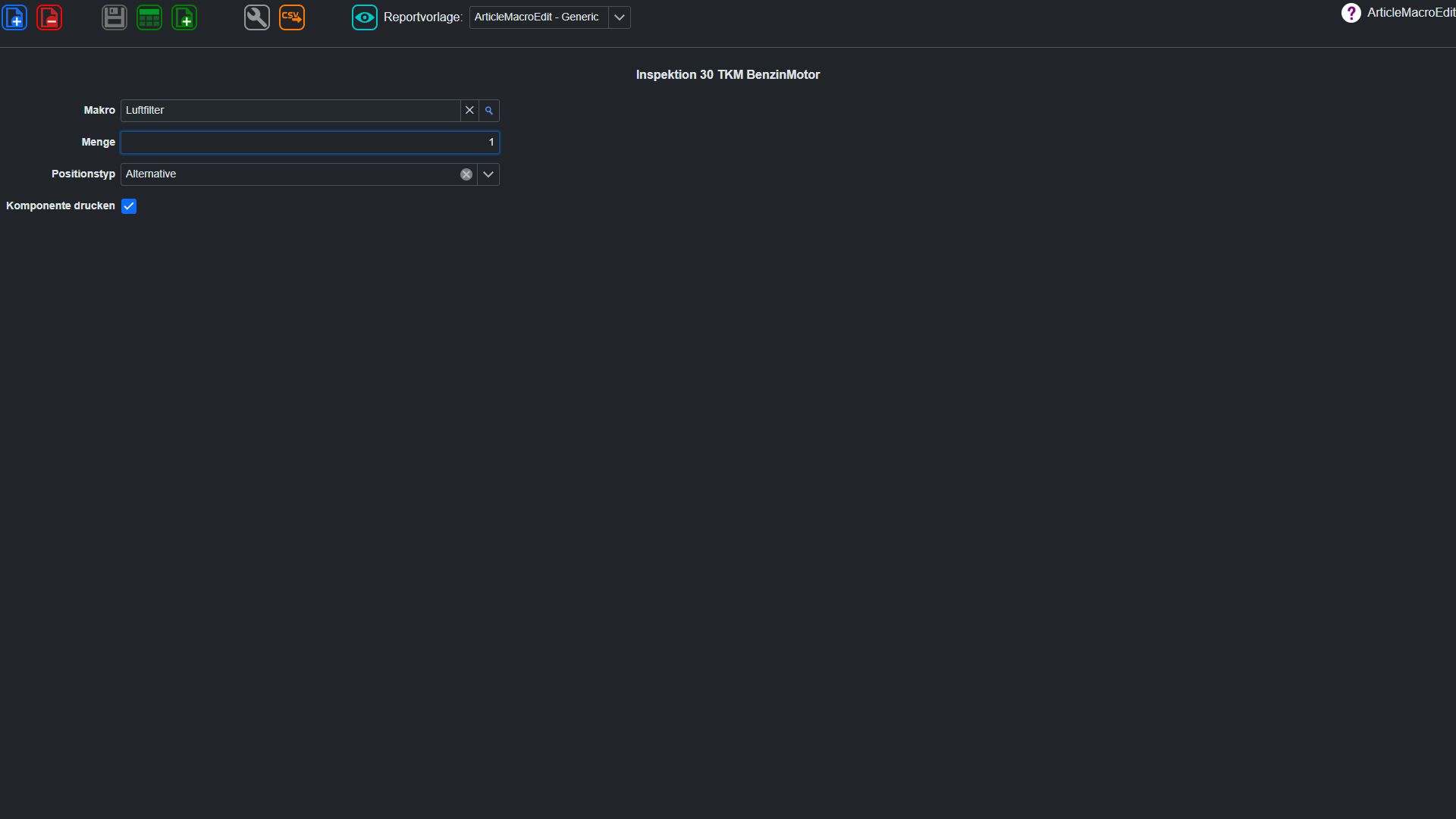
Task: Click the teal eye report preview icon
Action: pos(365,17)
